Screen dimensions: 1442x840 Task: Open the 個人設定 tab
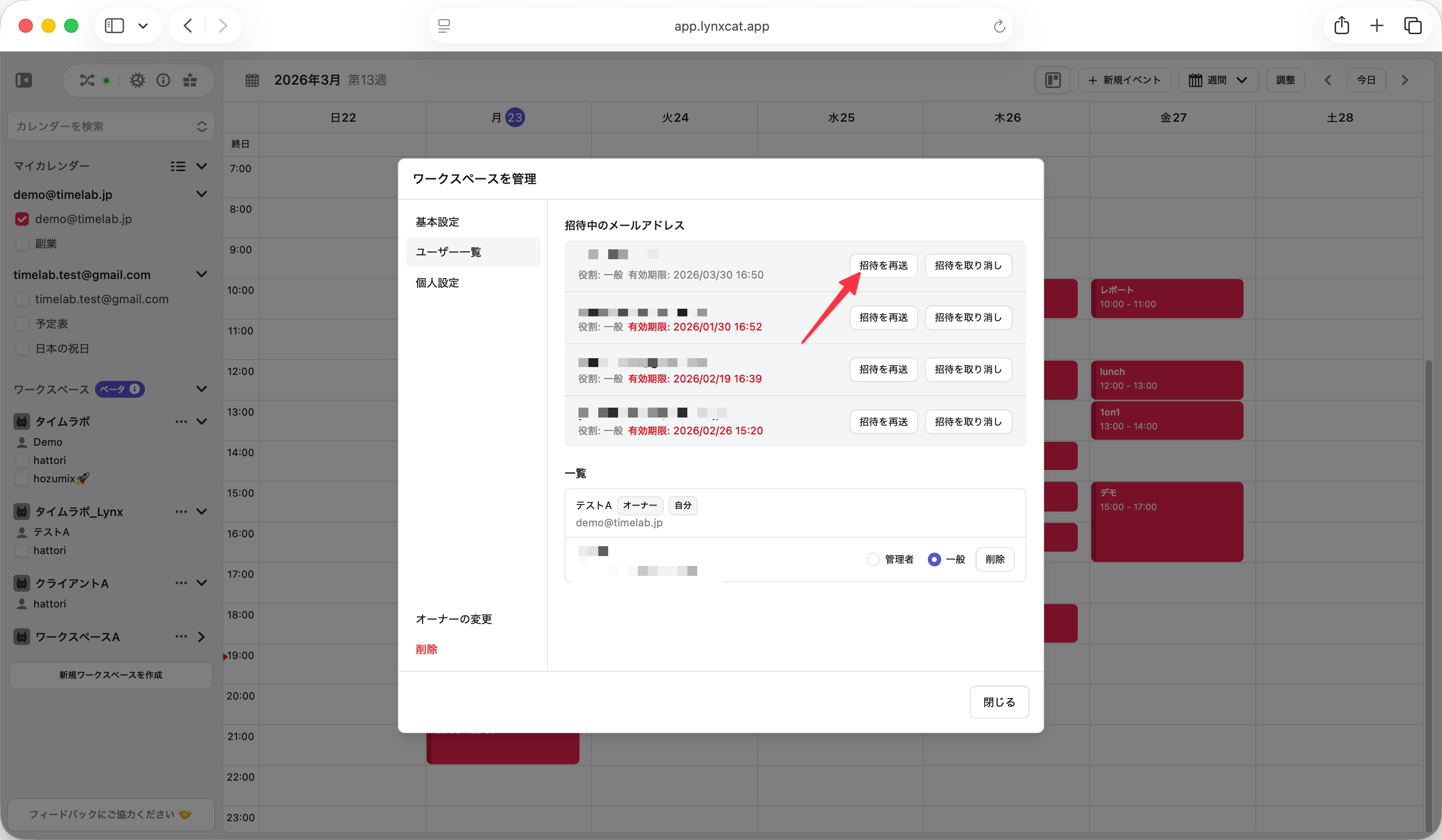[x=437, y=282]
